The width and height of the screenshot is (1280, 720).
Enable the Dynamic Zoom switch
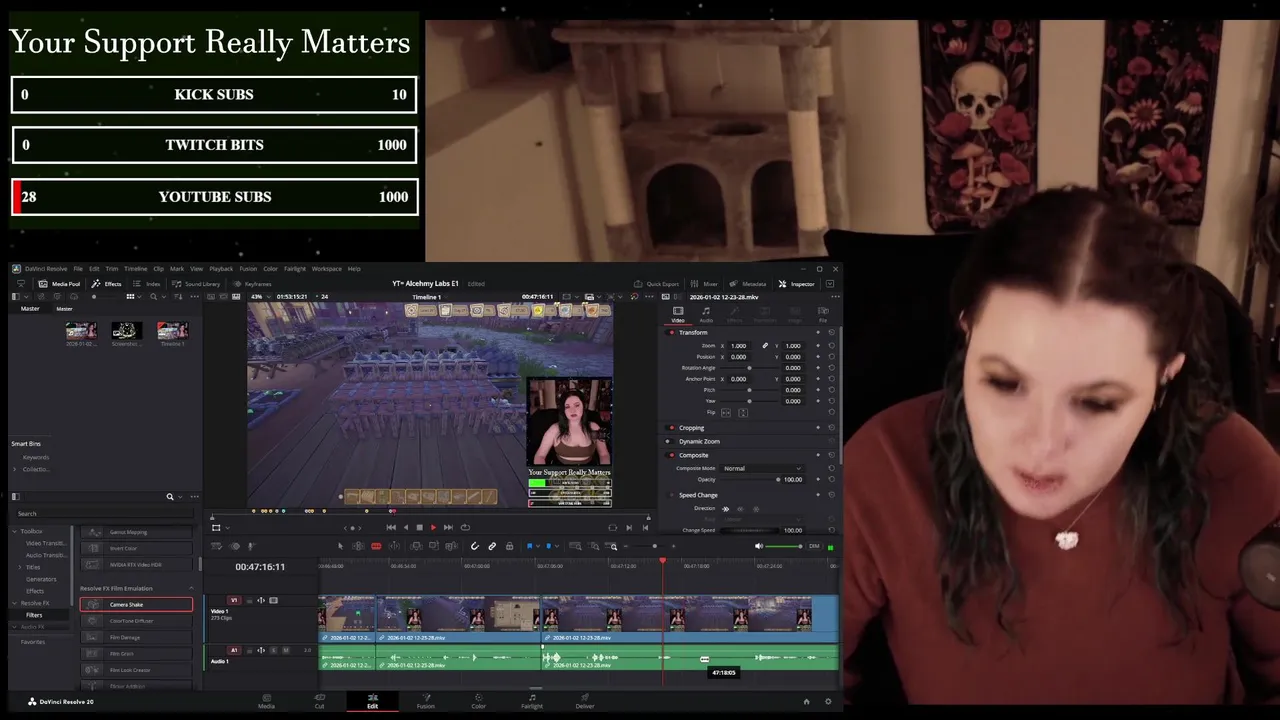[669, 441]
